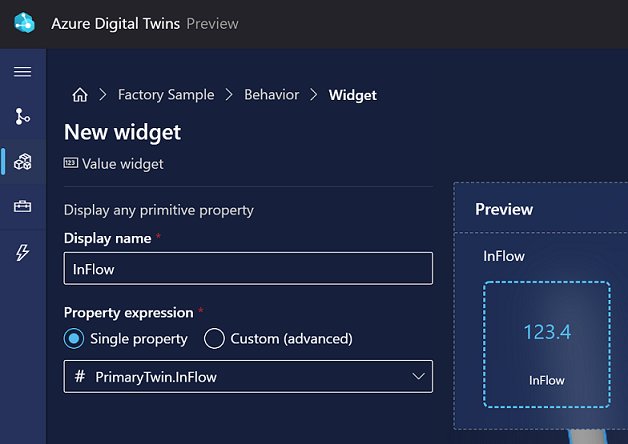Click the Azure Digital Twins logo icon

pos(24,23)
